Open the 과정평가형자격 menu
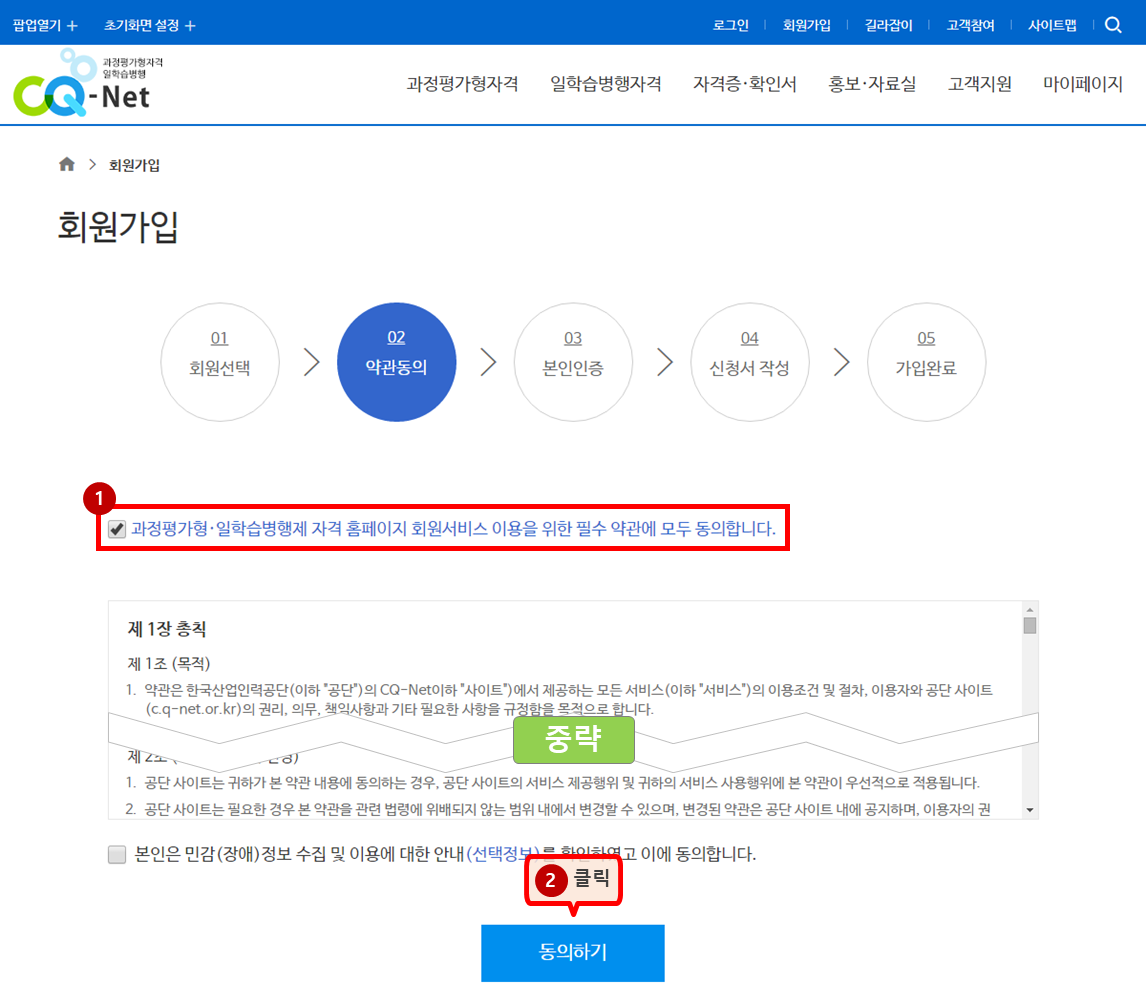The height and width of the screenshot is (1002, 1146). pos(463,84)
